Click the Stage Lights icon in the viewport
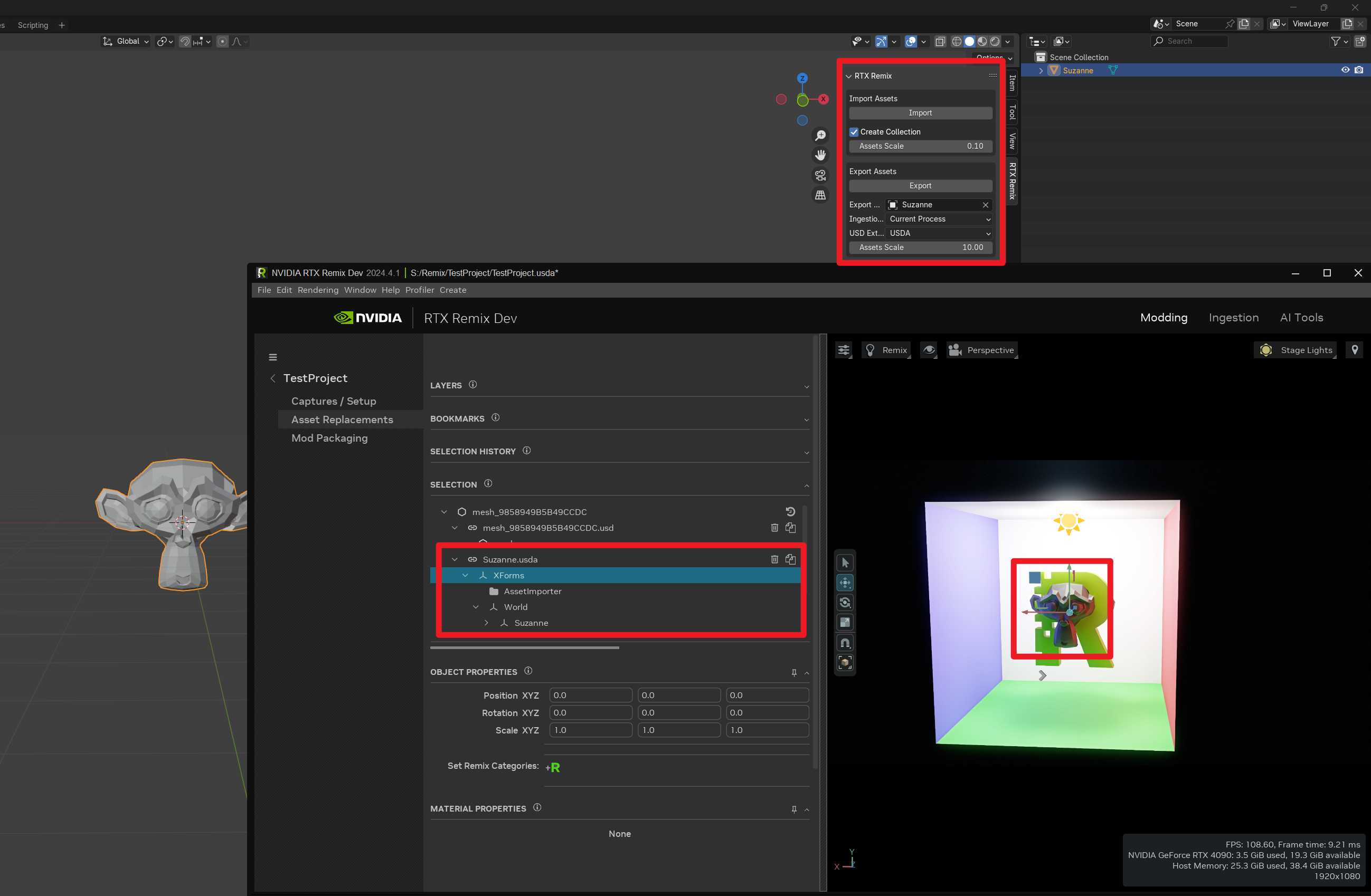The image size is (1371, 896). pos(1265,349)
